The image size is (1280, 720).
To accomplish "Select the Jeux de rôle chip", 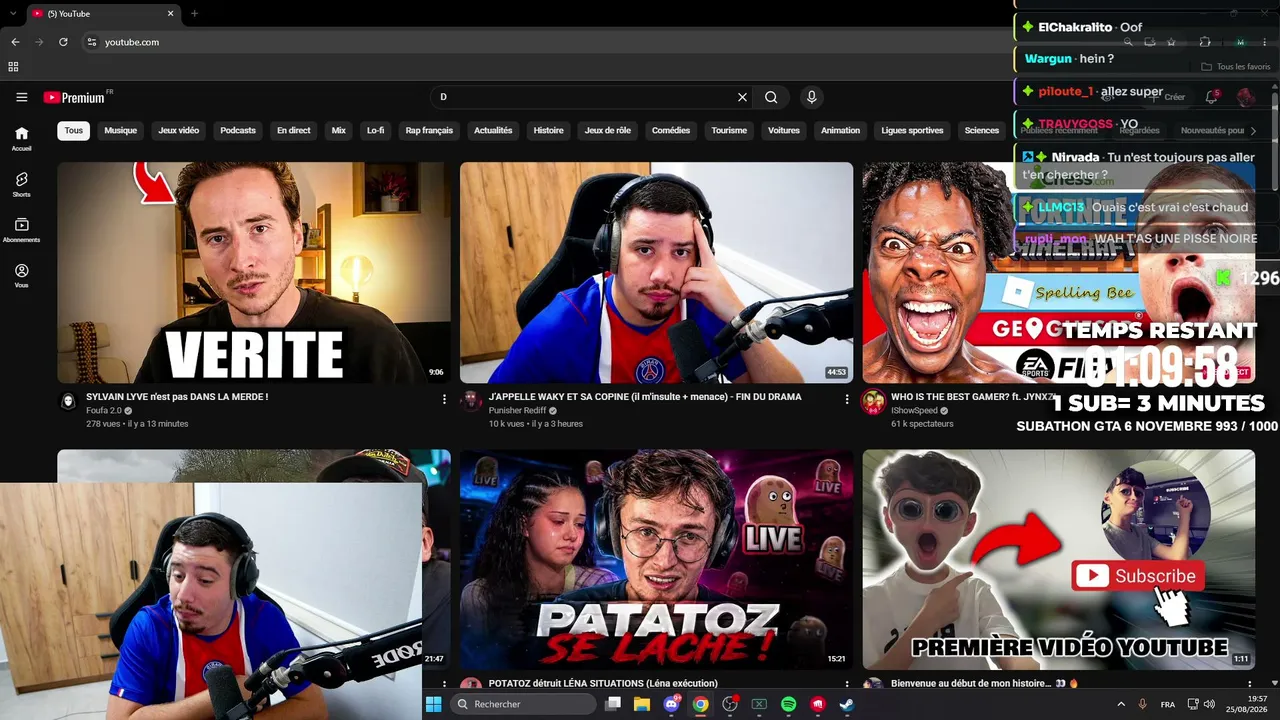I will [x=608, y=130].
